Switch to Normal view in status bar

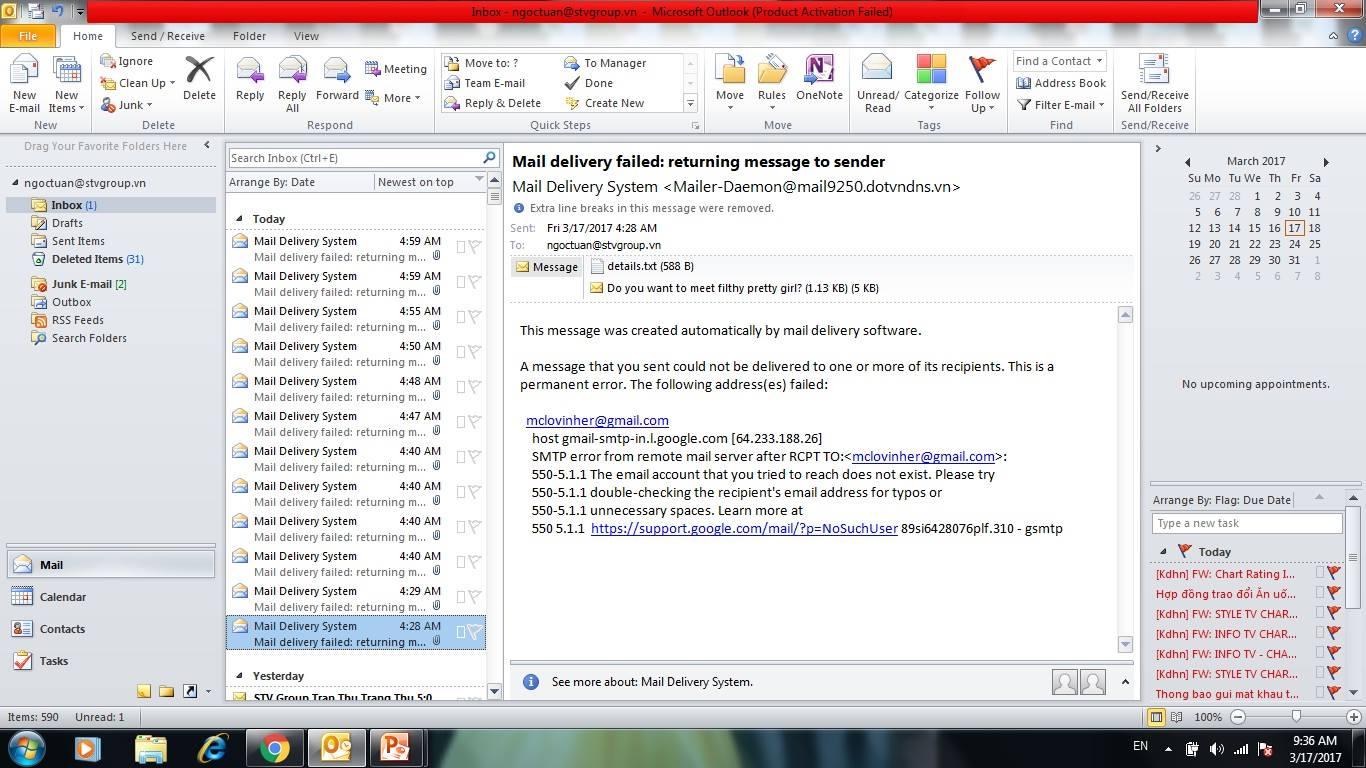tap(1156, 717)
